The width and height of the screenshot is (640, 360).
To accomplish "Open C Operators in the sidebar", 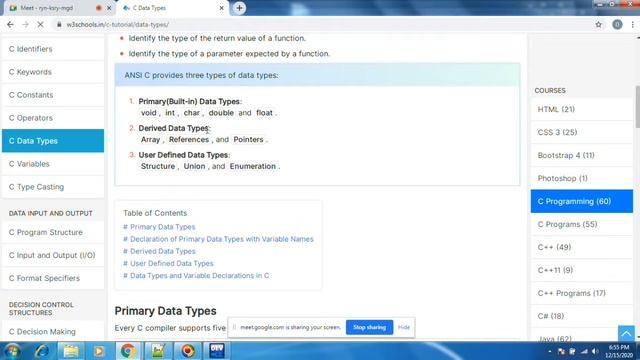I will tap(53, 118).
